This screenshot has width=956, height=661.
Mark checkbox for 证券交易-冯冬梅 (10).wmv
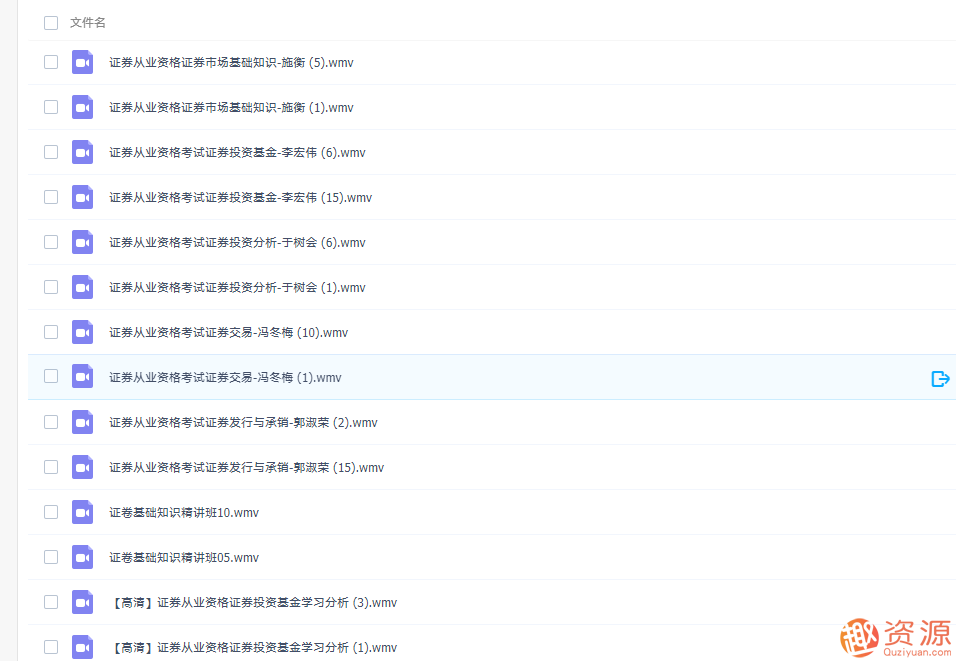51,332
